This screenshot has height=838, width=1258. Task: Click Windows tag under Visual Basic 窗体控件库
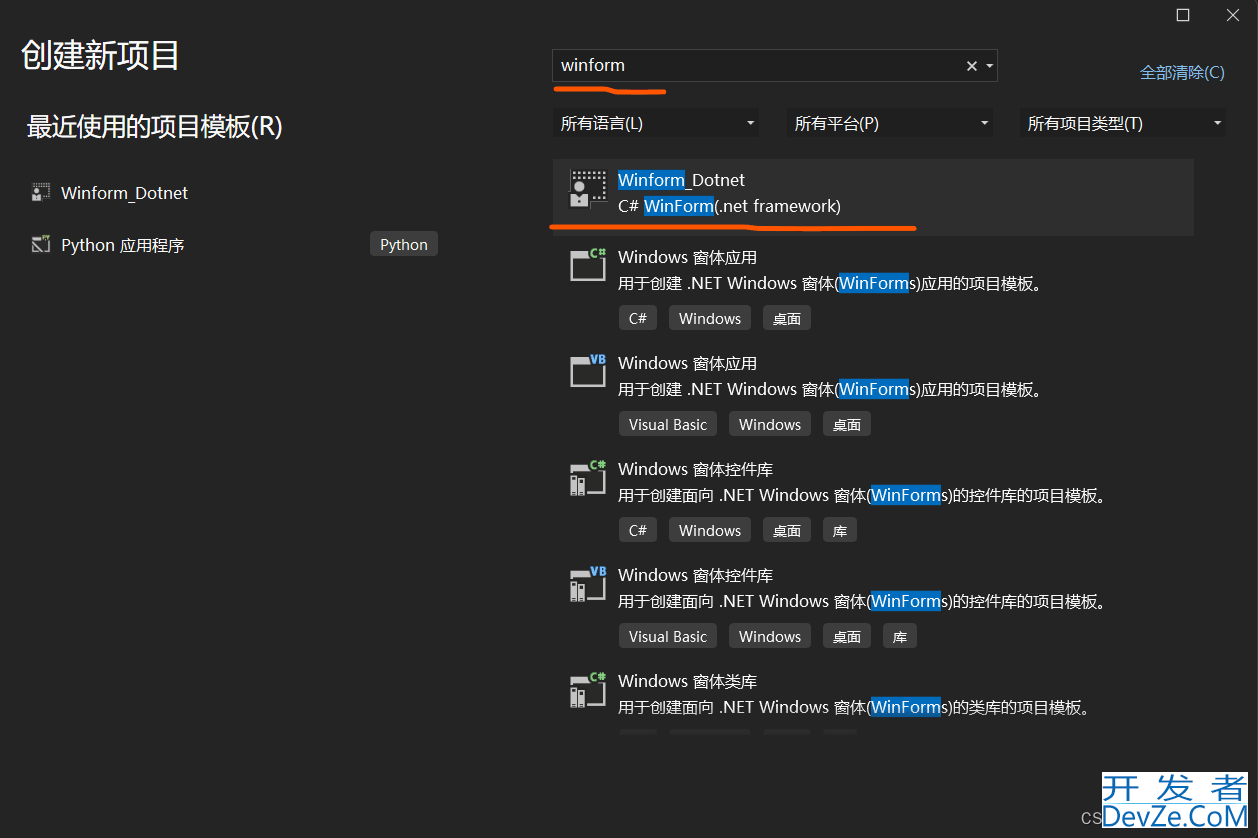click(770, 637)
